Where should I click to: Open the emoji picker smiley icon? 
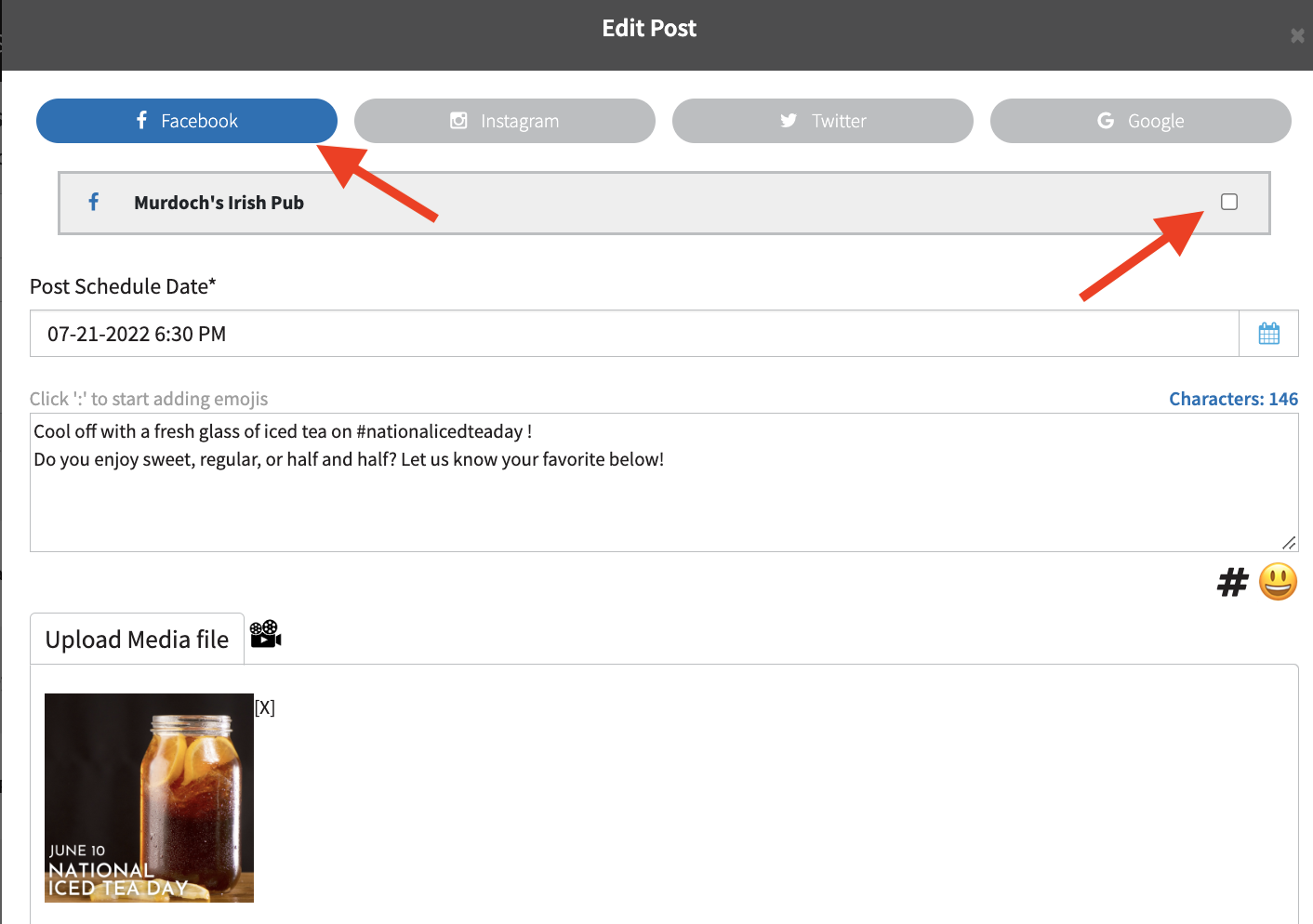click(x=1278, y=582)
